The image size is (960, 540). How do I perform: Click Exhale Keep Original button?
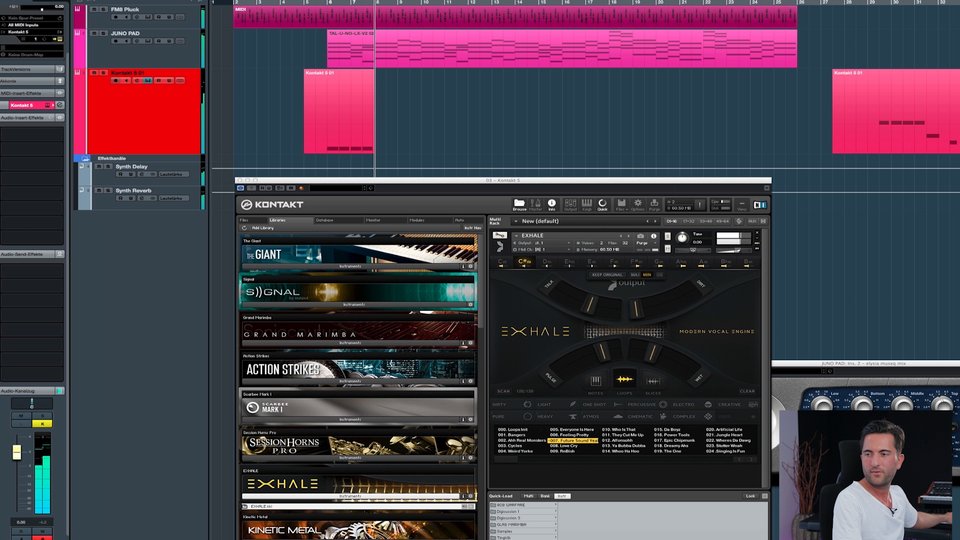click(606, 275)
